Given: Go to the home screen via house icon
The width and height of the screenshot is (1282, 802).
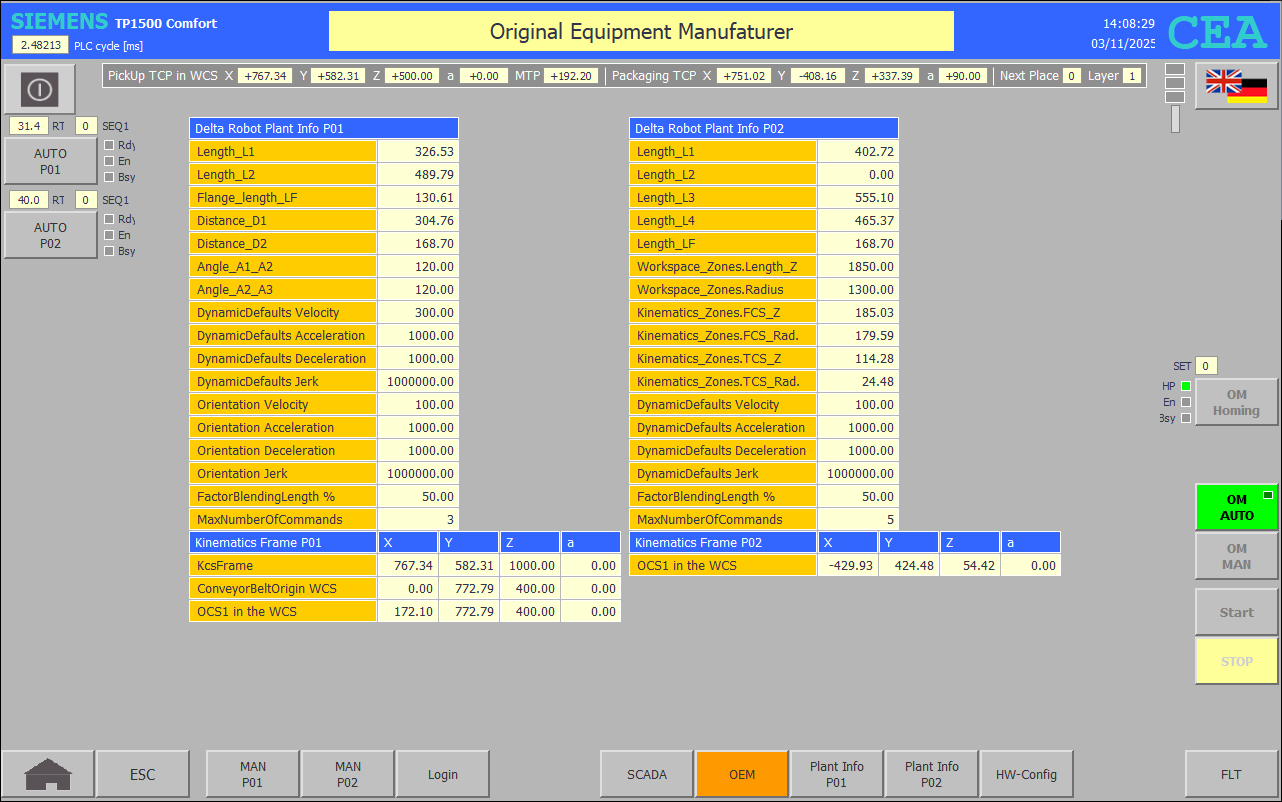Looking at the screenshot, I should [x=48, y=774].
